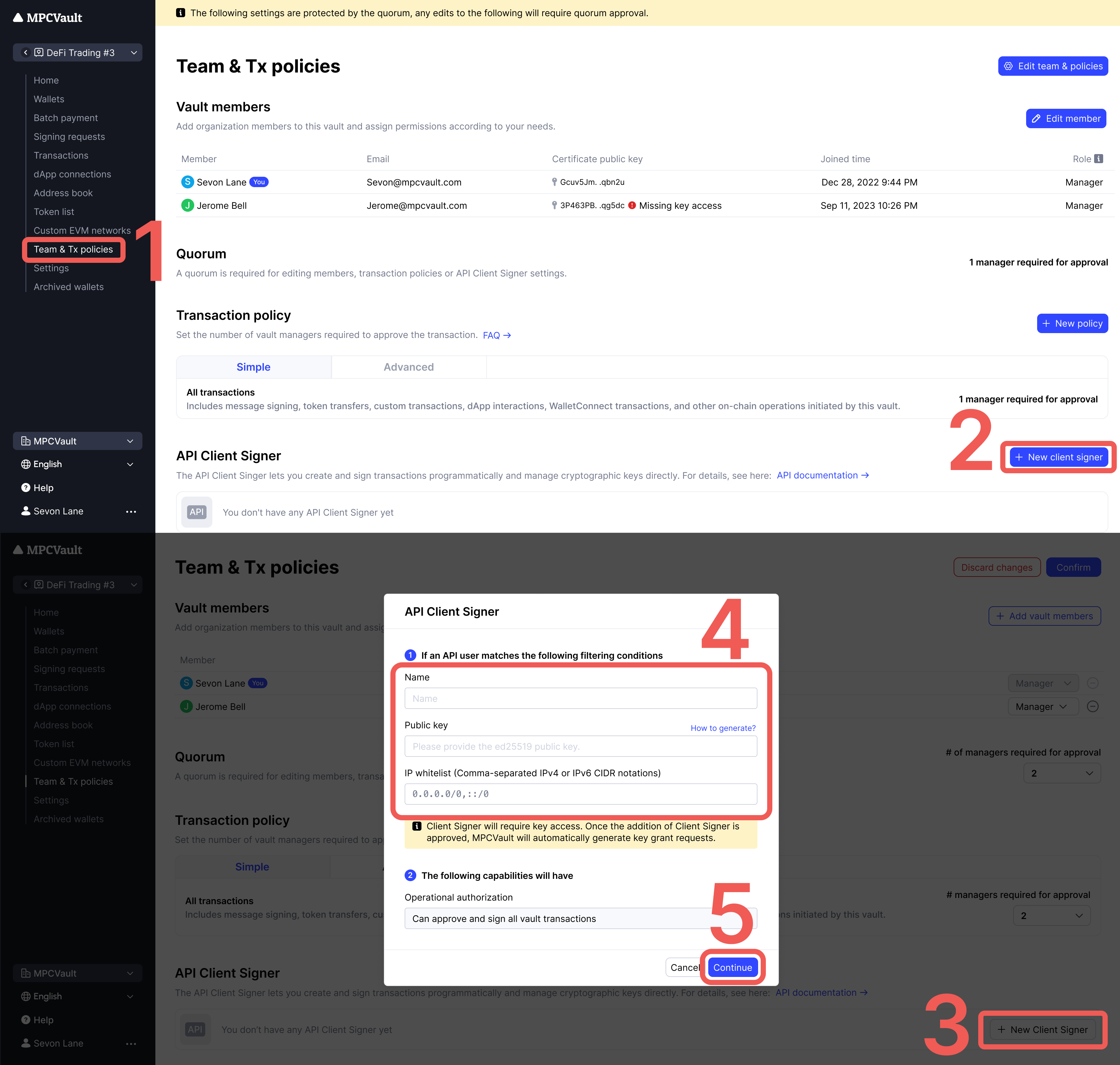This screenshot has width=1120, height=1065.
Task: Expand the DeFi Trading #3 vault dropdown
Action: pos(134,52)
